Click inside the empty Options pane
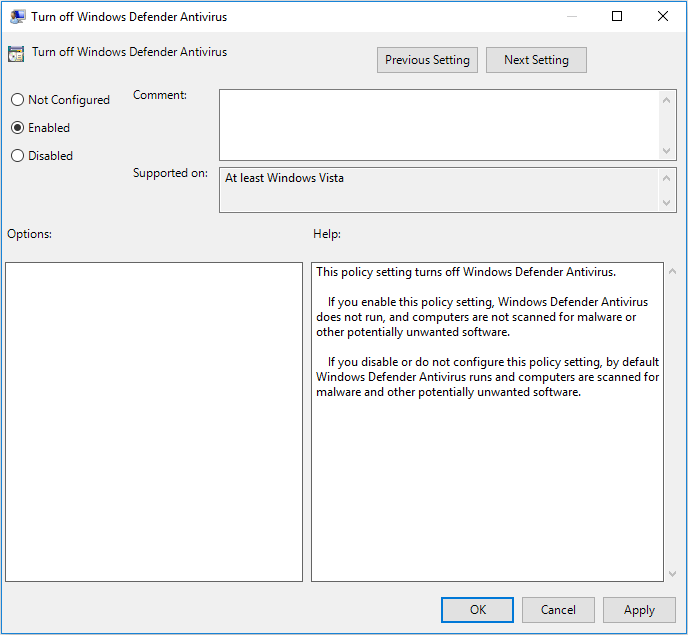This screenshot has height=635, width=688. (x=154, y=421)
